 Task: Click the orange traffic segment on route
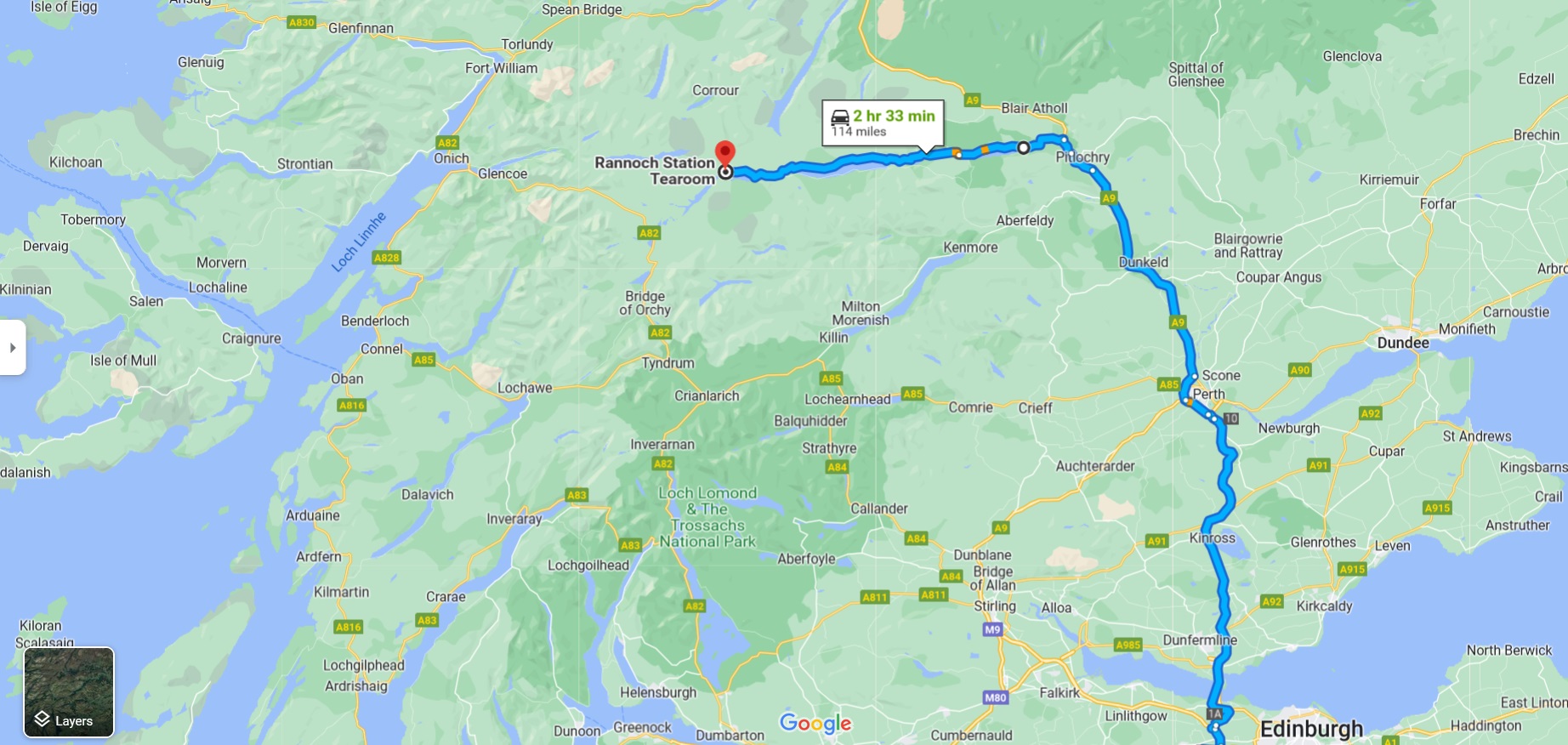point(985,151)
